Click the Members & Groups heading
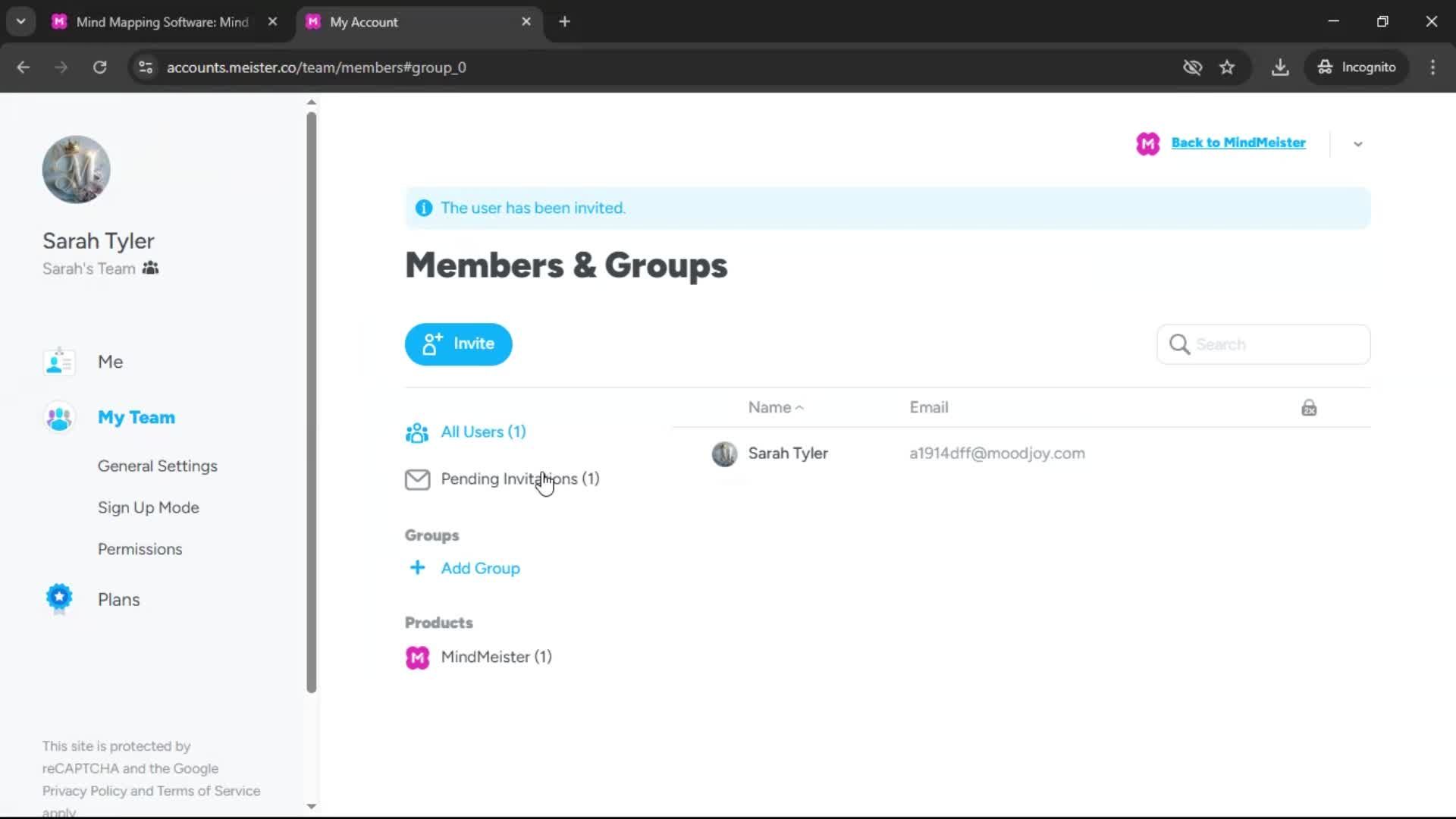1456x819 pixels. point(566,265)
